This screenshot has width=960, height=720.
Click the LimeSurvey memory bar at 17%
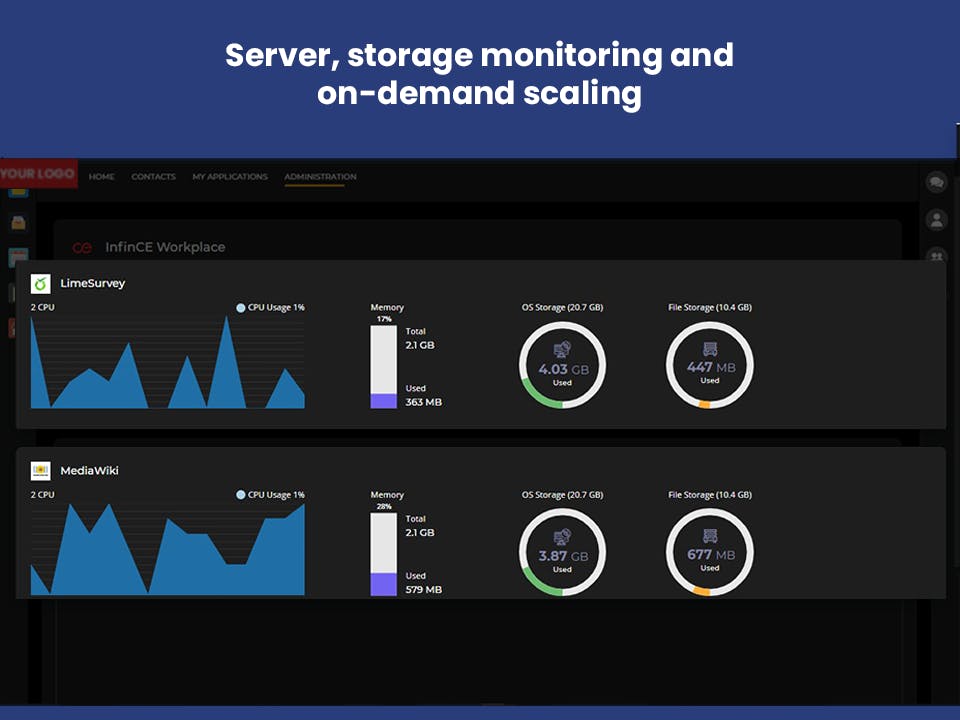click(x=384, y=367)
